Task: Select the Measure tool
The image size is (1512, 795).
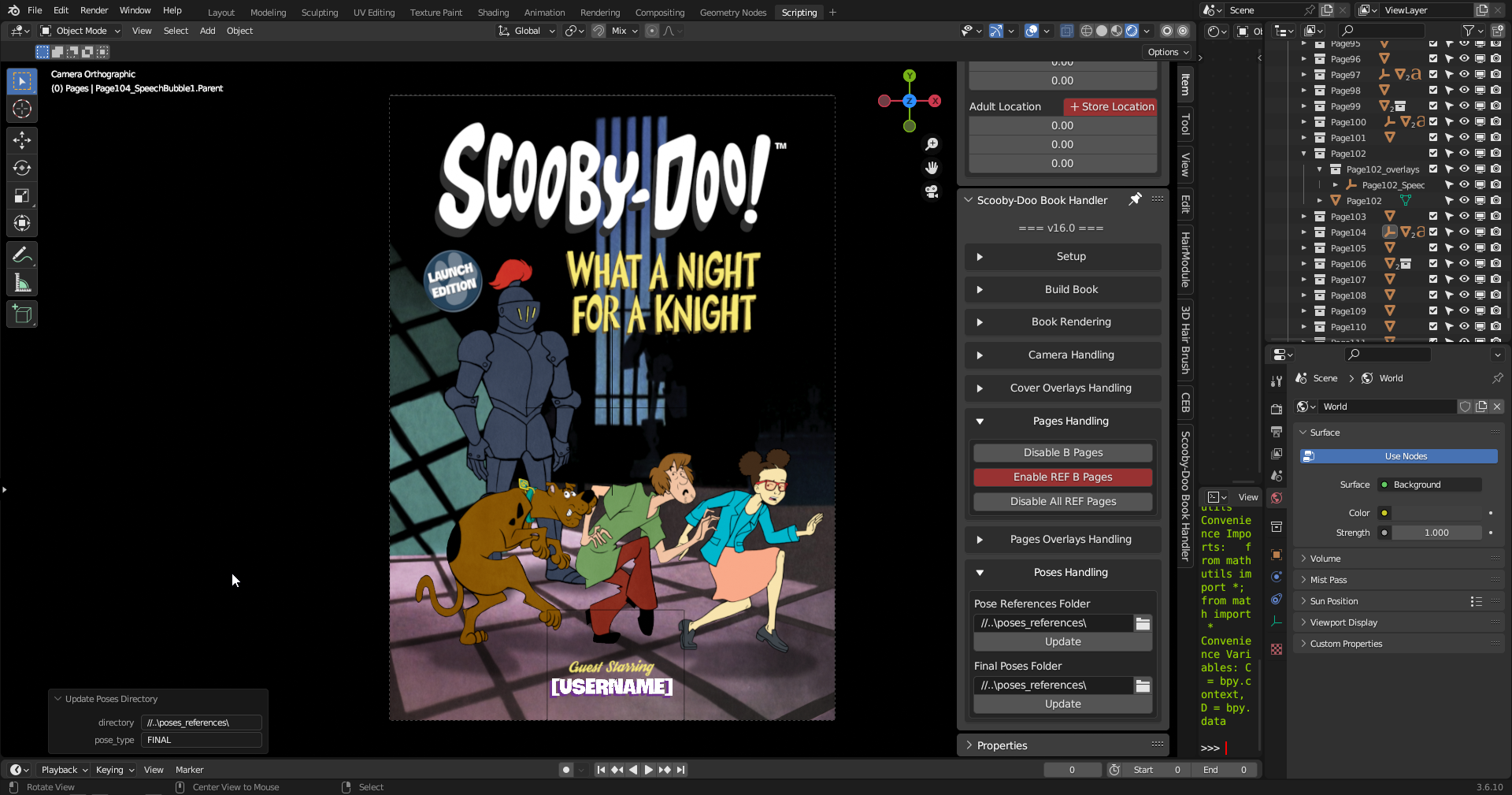Action: click(22, 283)
